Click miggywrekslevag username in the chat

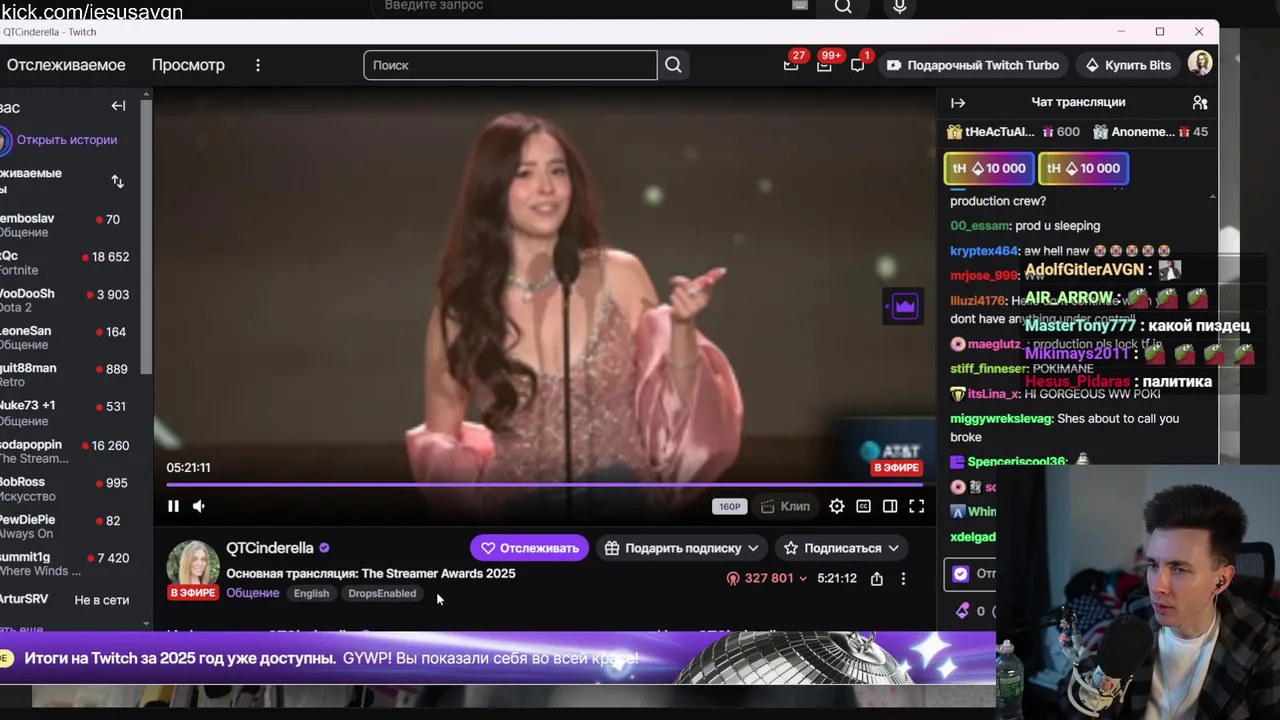click(1000, 419)
